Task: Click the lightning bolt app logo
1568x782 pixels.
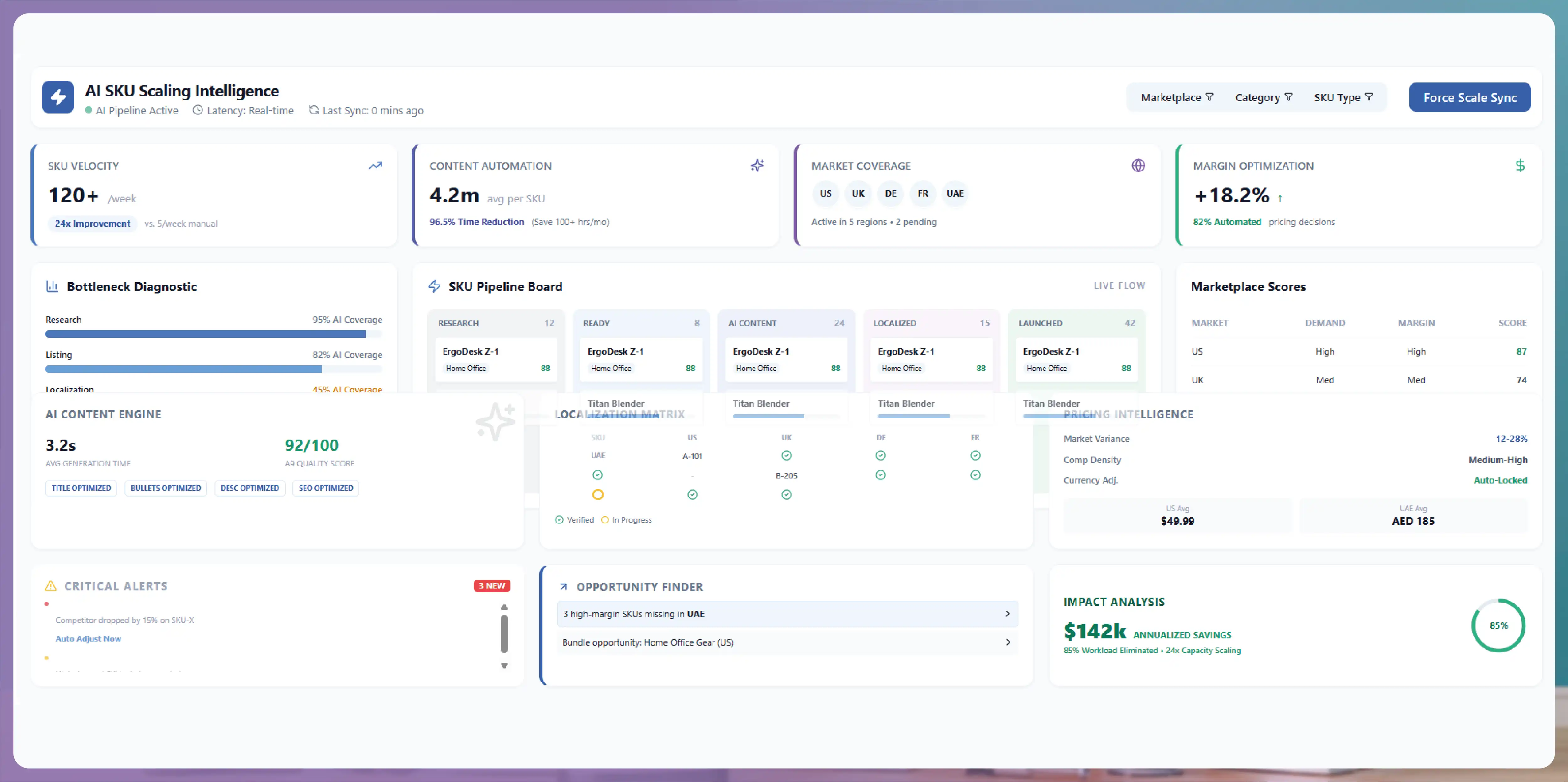Action: (x=58, y=97)
